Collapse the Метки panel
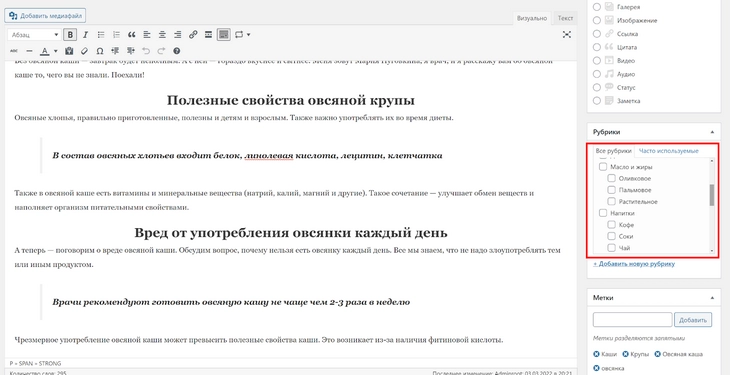This screenshot has width=730, height=375. coord(711,298)
